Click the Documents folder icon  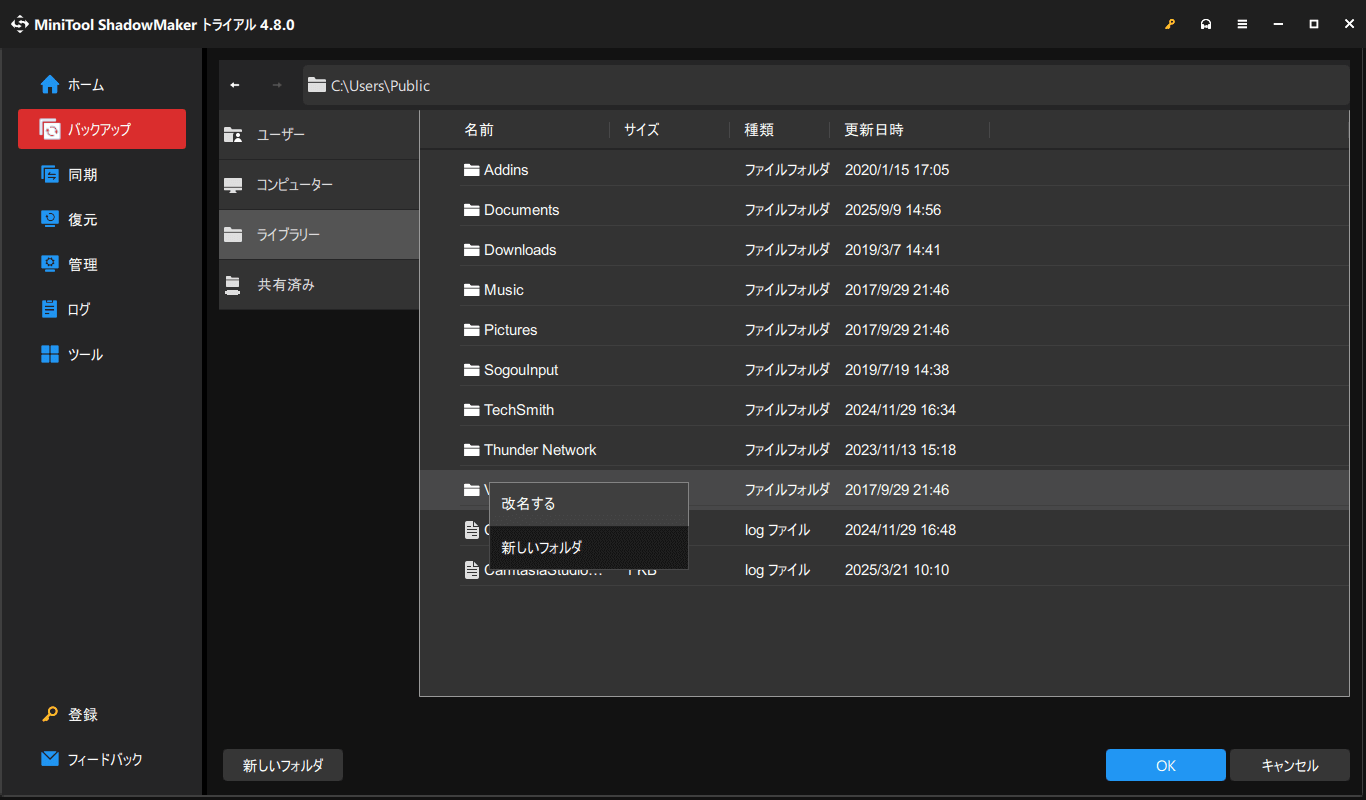472,210
